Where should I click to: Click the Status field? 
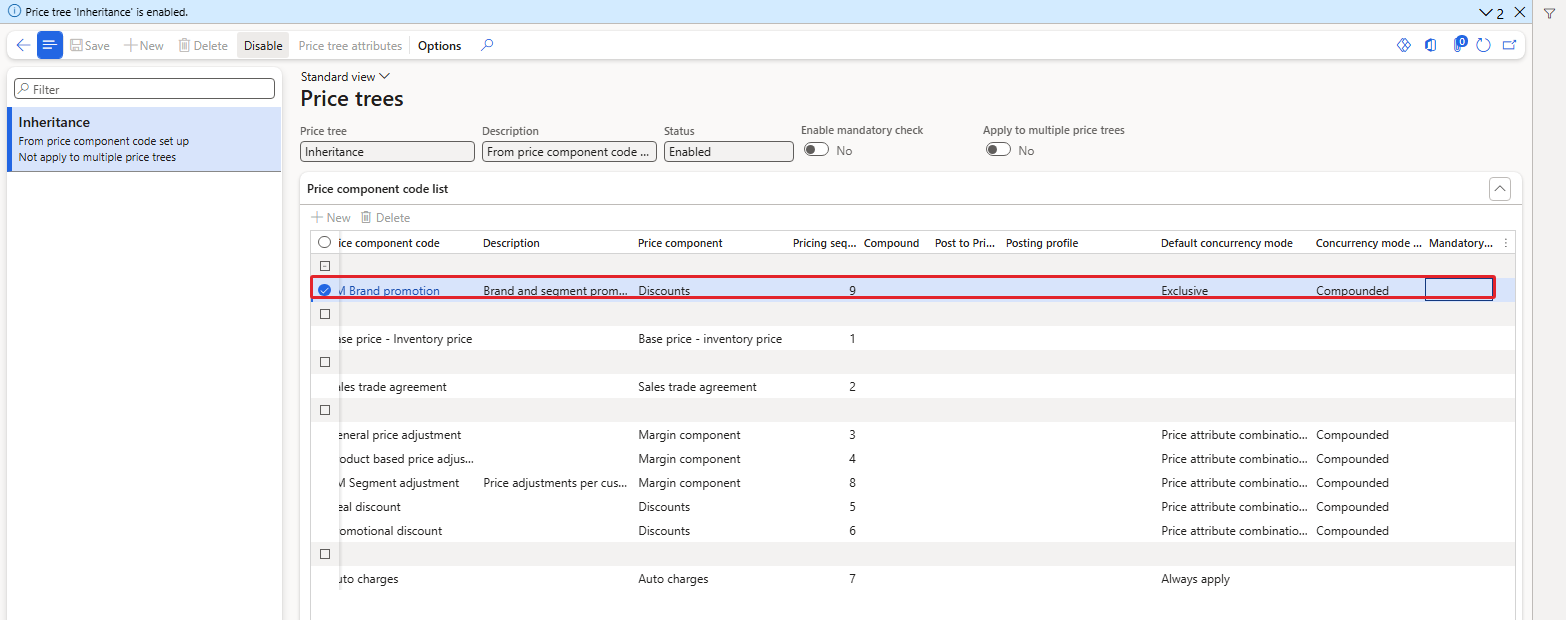click(728, 152)
